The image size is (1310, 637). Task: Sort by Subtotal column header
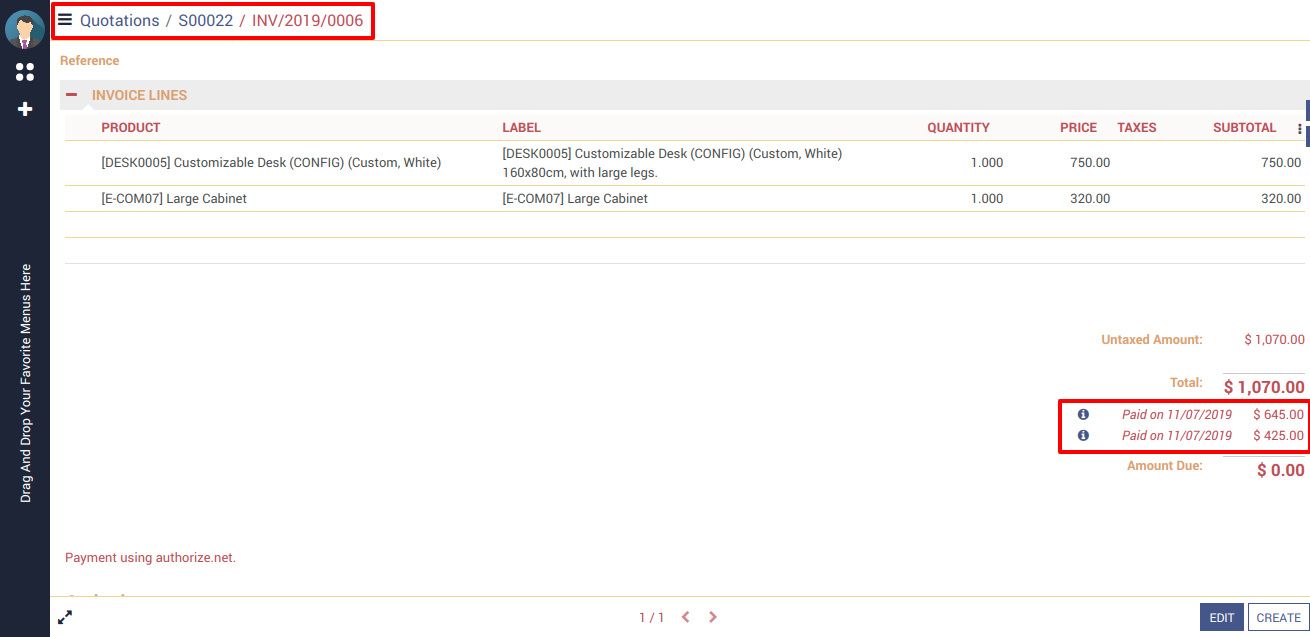[1244, 128]
